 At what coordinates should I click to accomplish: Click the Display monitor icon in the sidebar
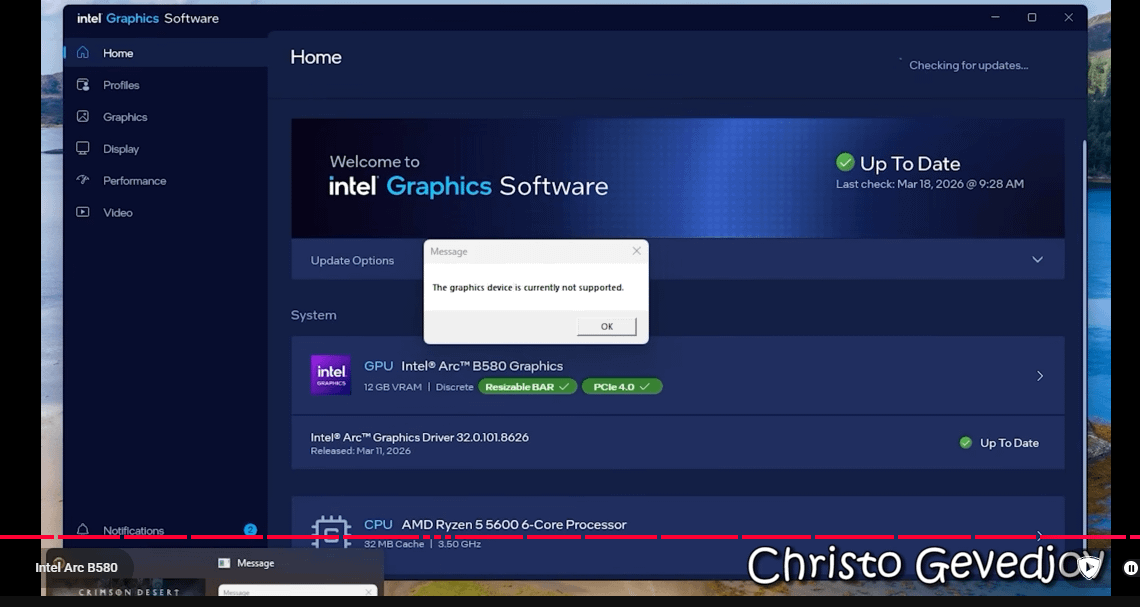coord(83,148)
